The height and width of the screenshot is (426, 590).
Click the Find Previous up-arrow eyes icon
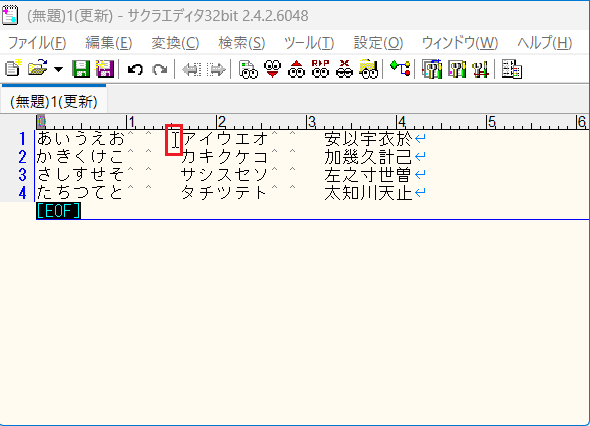[x=297, y=69]
